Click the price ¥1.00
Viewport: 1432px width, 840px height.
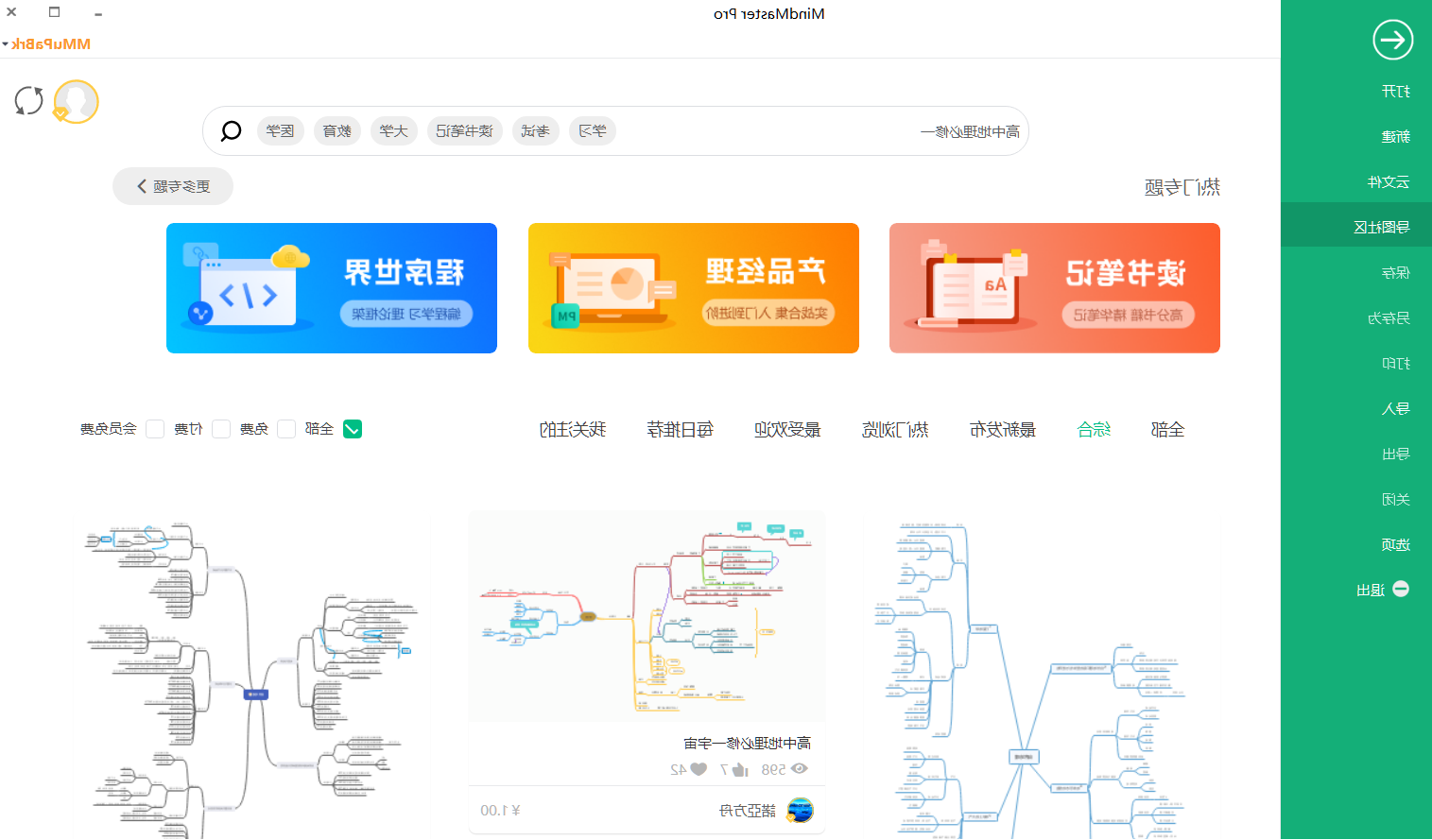pyautogui.click(x=501, y=811)
